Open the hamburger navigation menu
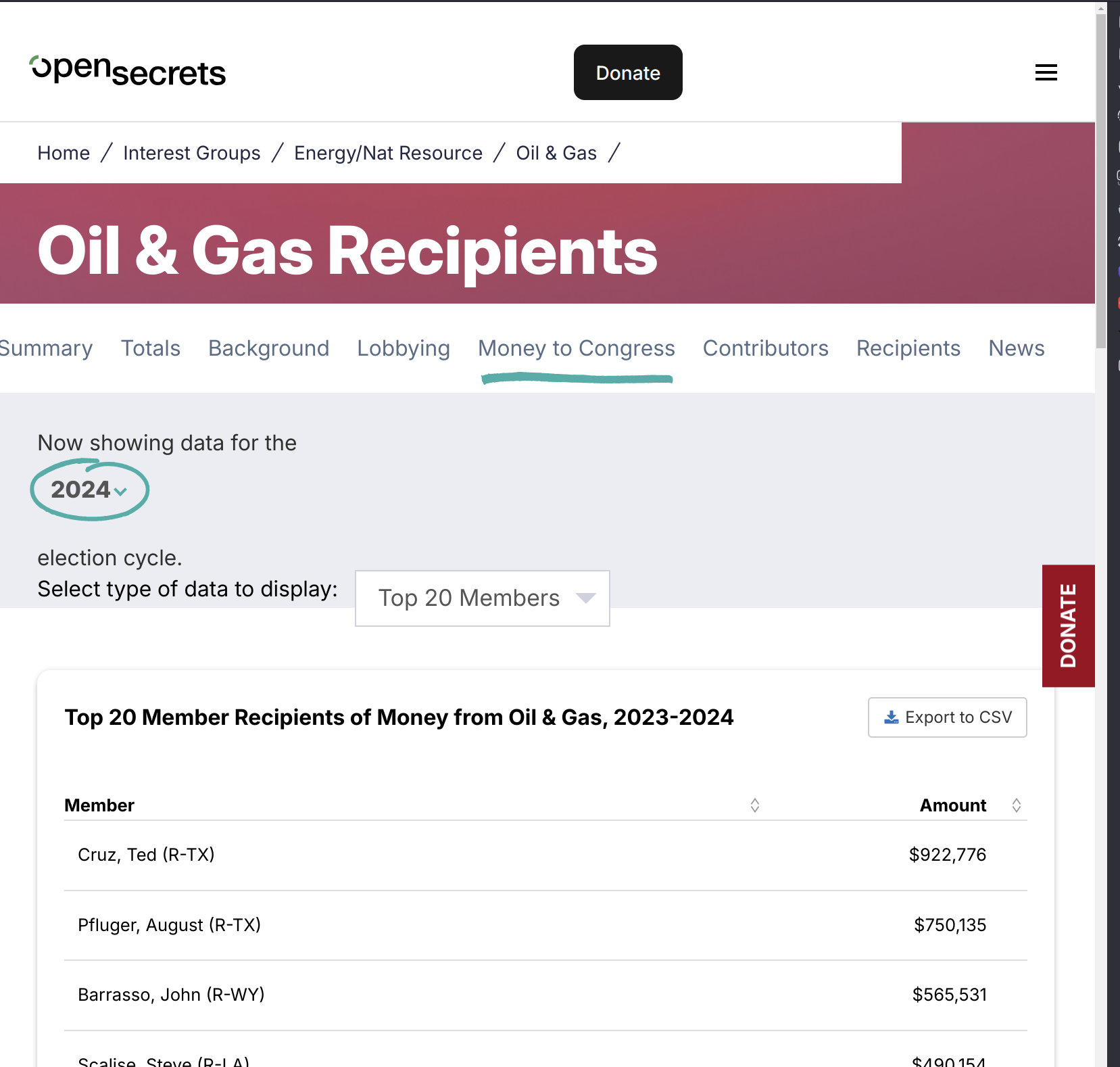This screenshot has height=1067, width=1120. (x=1046, y=72)
